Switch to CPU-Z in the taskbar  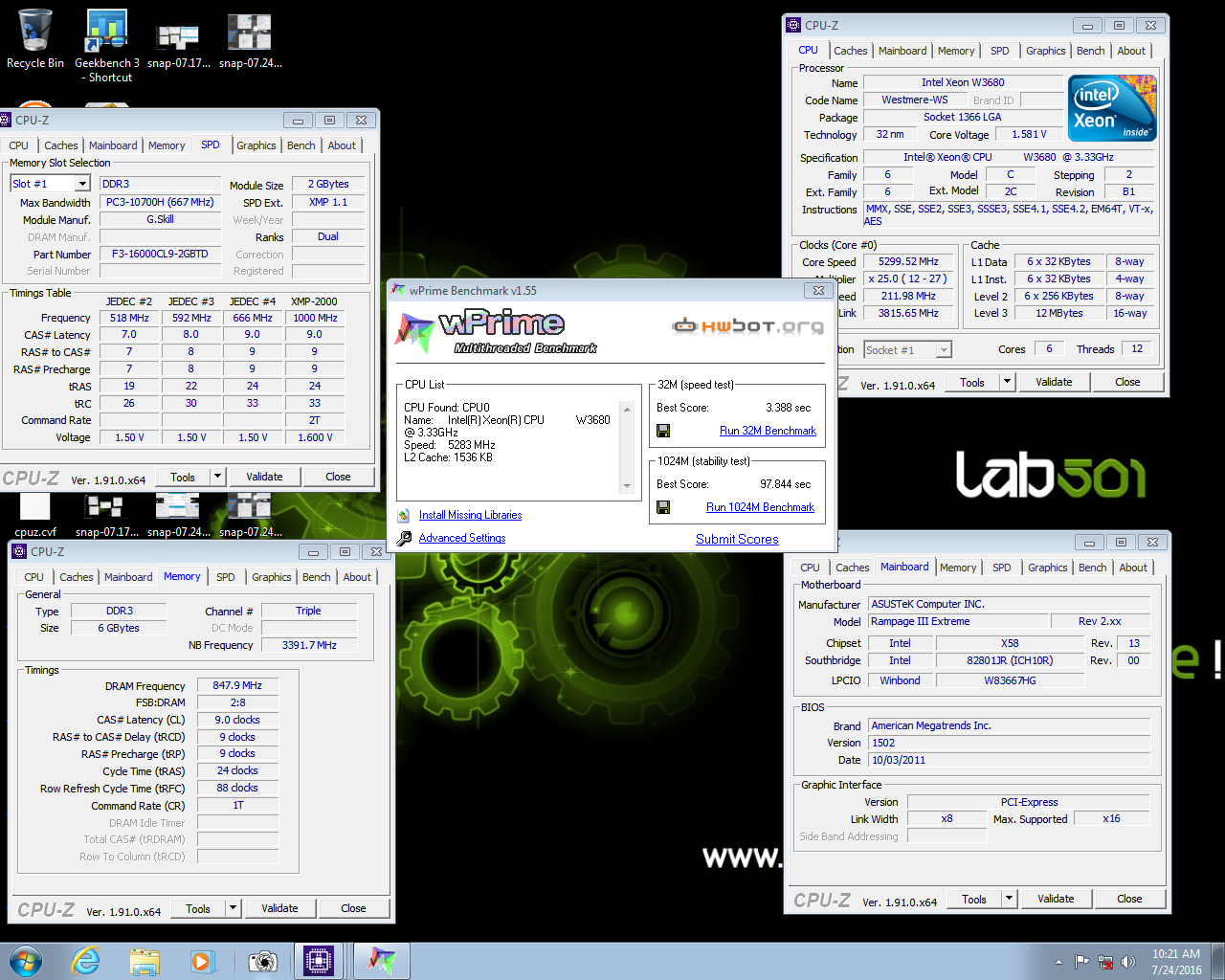pos(319,961)
